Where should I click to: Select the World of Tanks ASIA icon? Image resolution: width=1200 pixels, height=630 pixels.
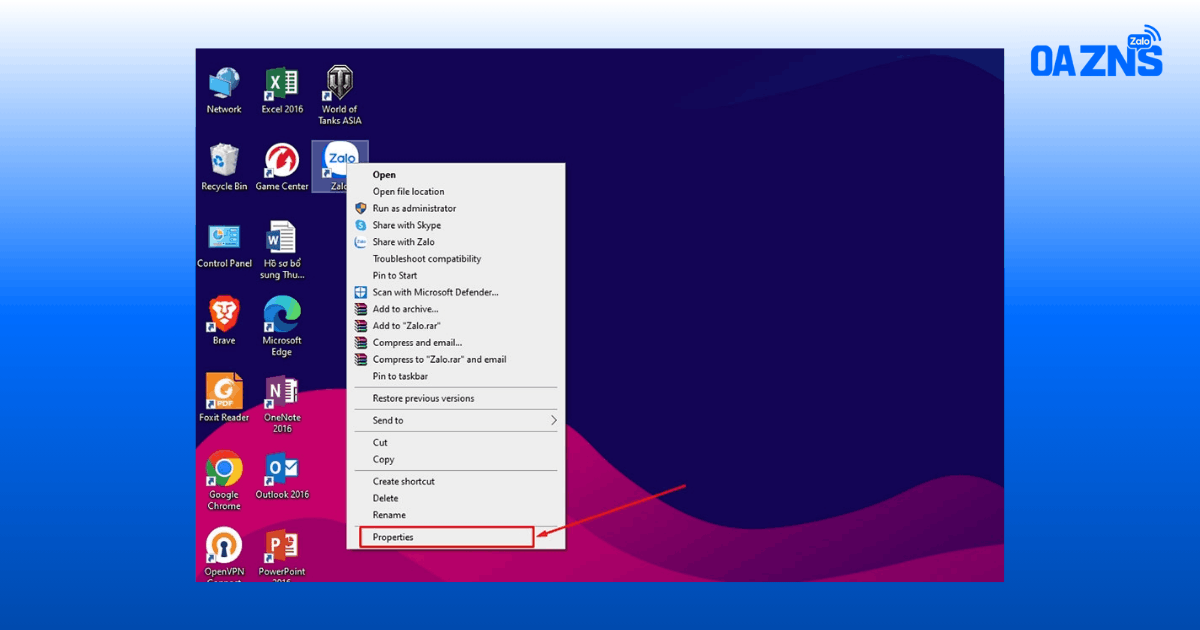(339, 96)
